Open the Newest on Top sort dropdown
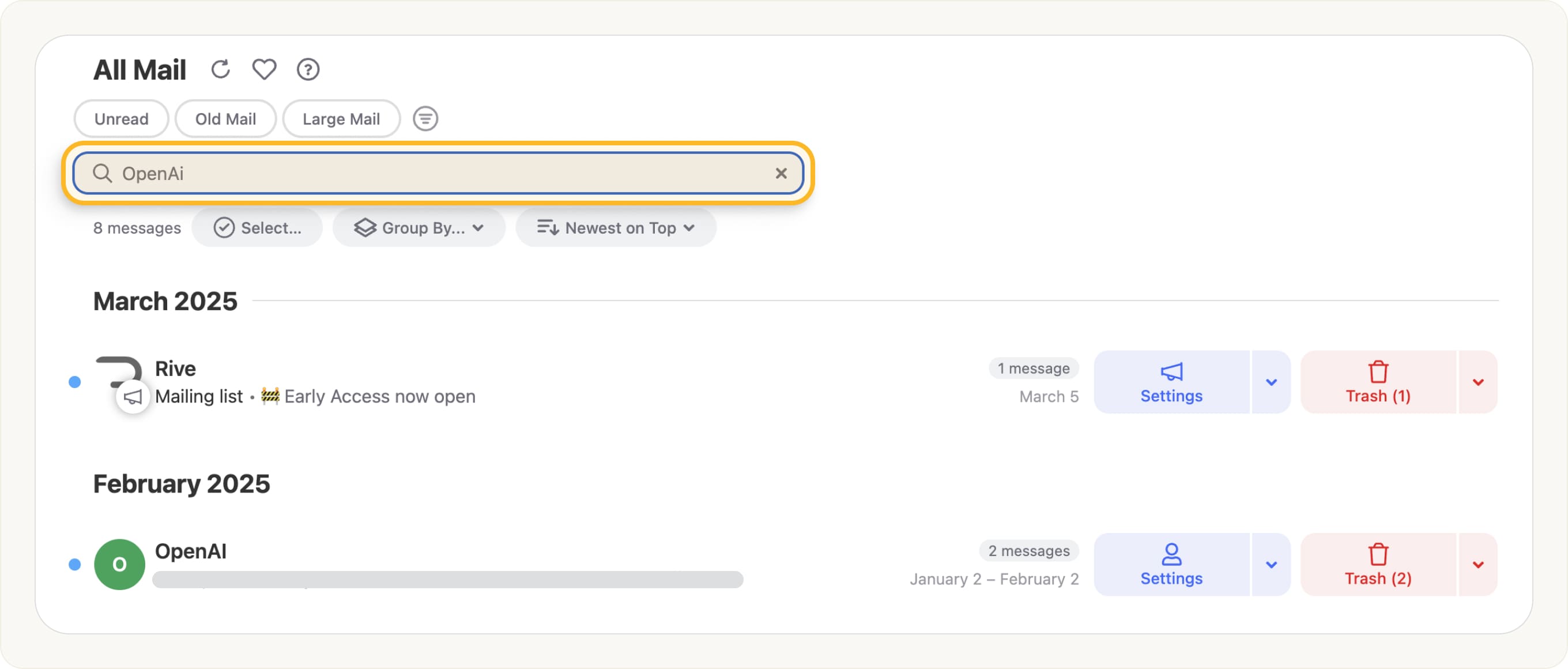This screenshot has height=669, width=1568. [616, 228]
